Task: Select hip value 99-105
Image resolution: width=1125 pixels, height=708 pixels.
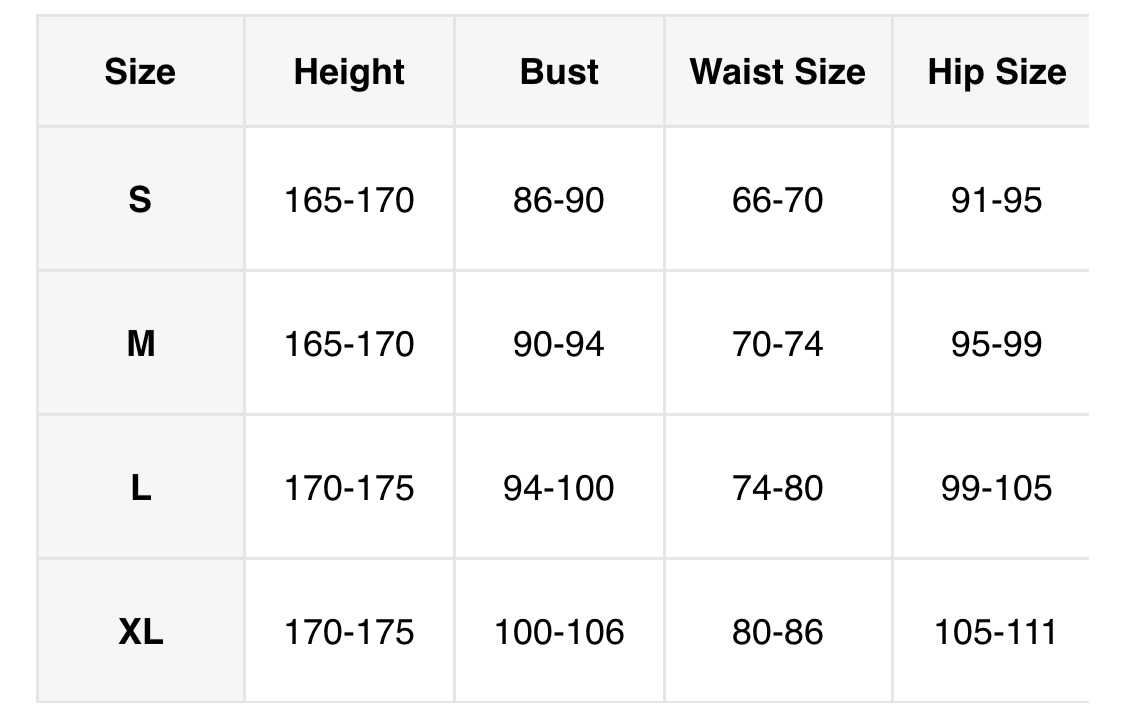Action: (x=996, y=488)
